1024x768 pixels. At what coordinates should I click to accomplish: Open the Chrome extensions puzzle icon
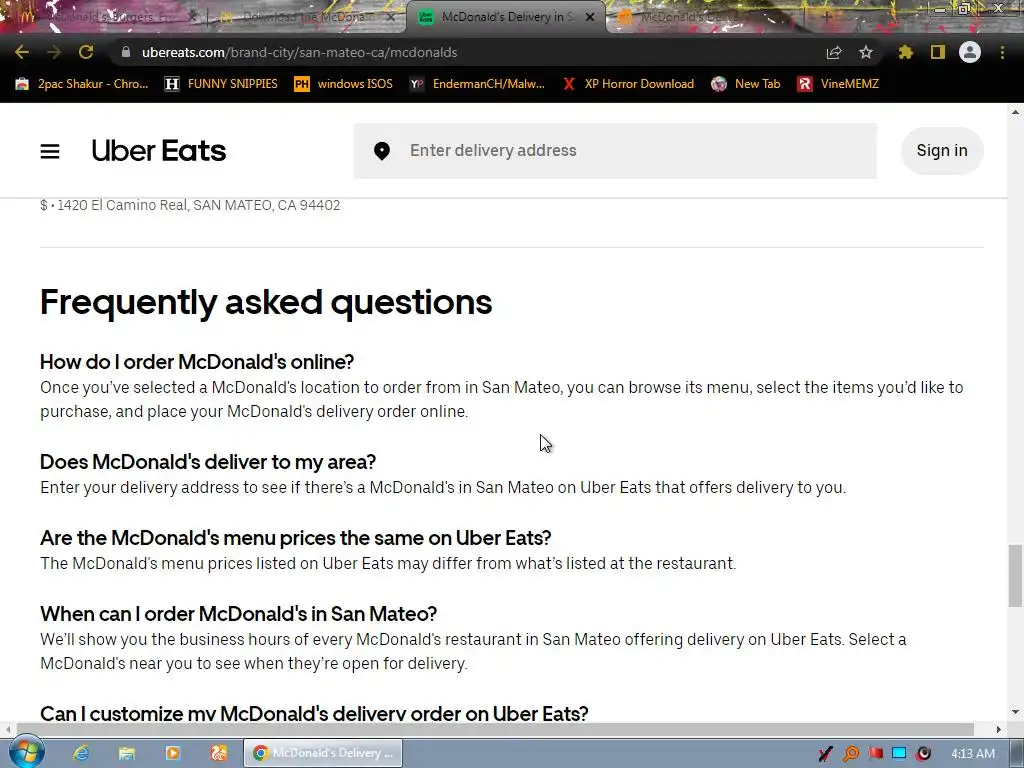pos(906,52)
